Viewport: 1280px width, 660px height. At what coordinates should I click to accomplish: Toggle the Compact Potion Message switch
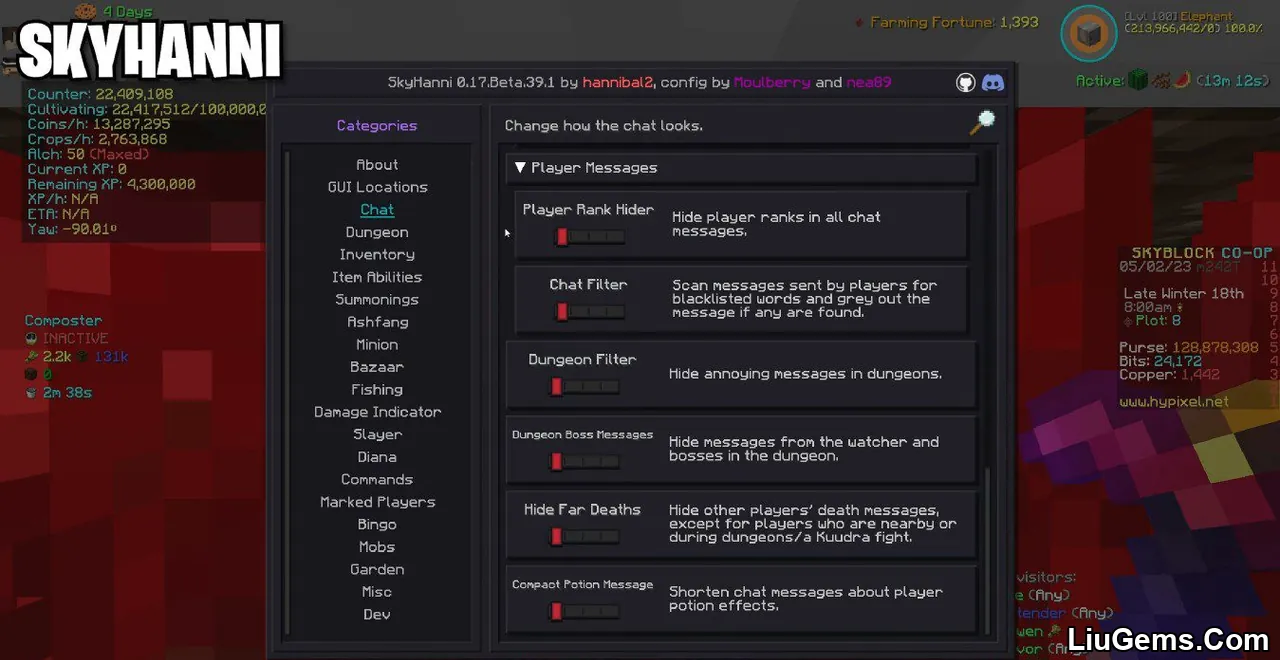[585, 612]
